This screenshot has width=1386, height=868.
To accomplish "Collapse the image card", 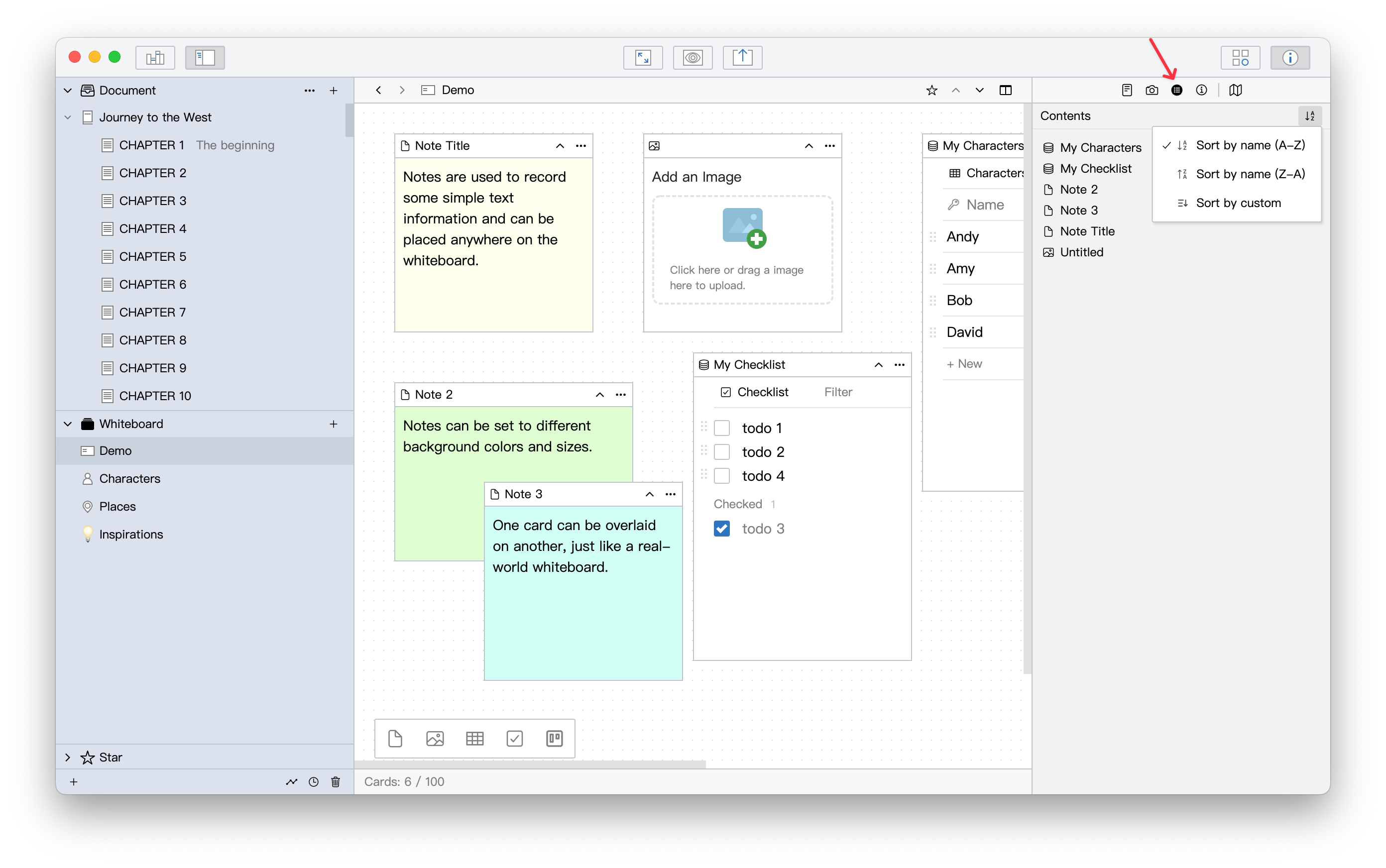I will (x=808, y=146).
